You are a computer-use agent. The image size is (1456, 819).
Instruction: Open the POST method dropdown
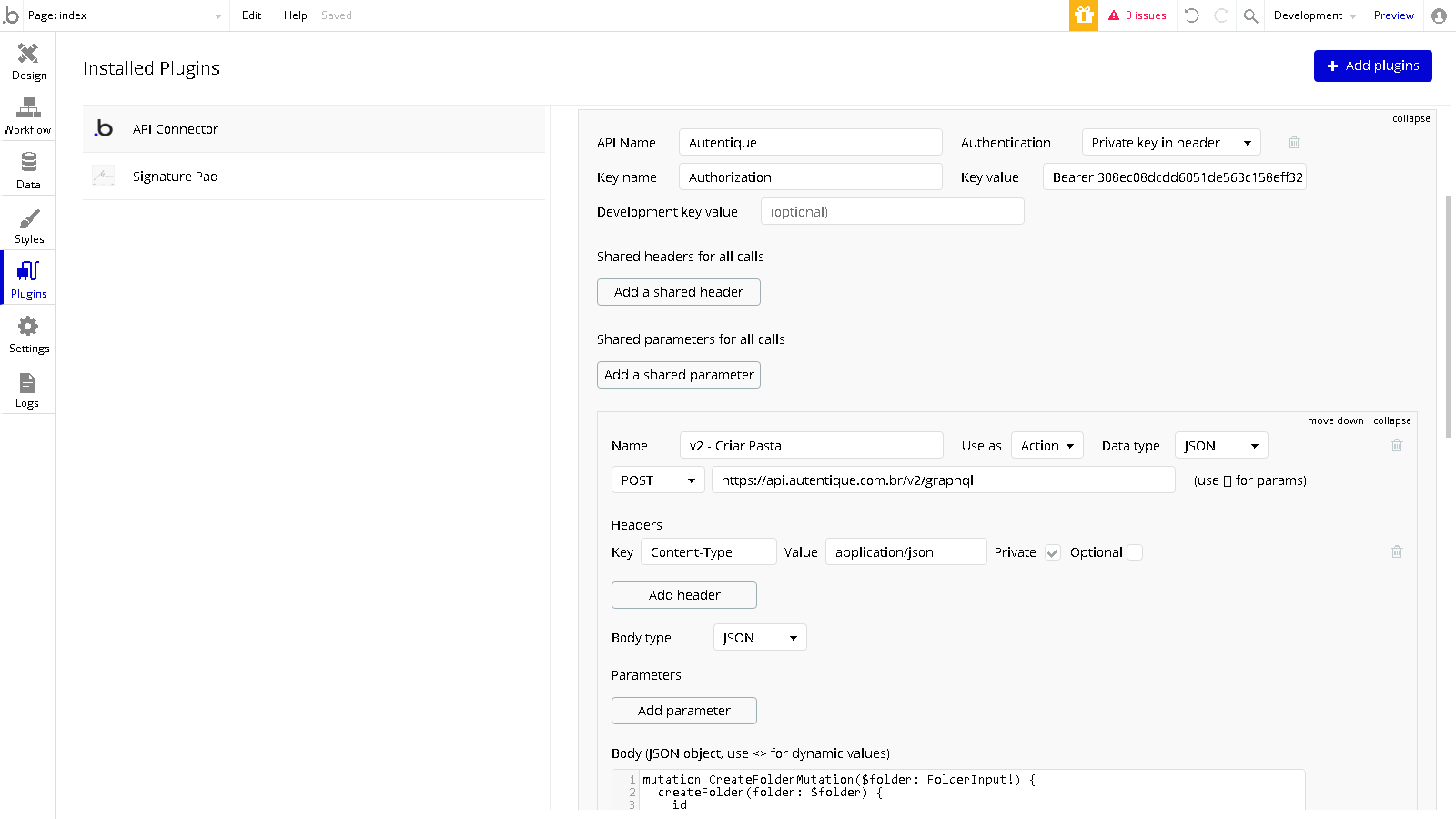(658, 480)
